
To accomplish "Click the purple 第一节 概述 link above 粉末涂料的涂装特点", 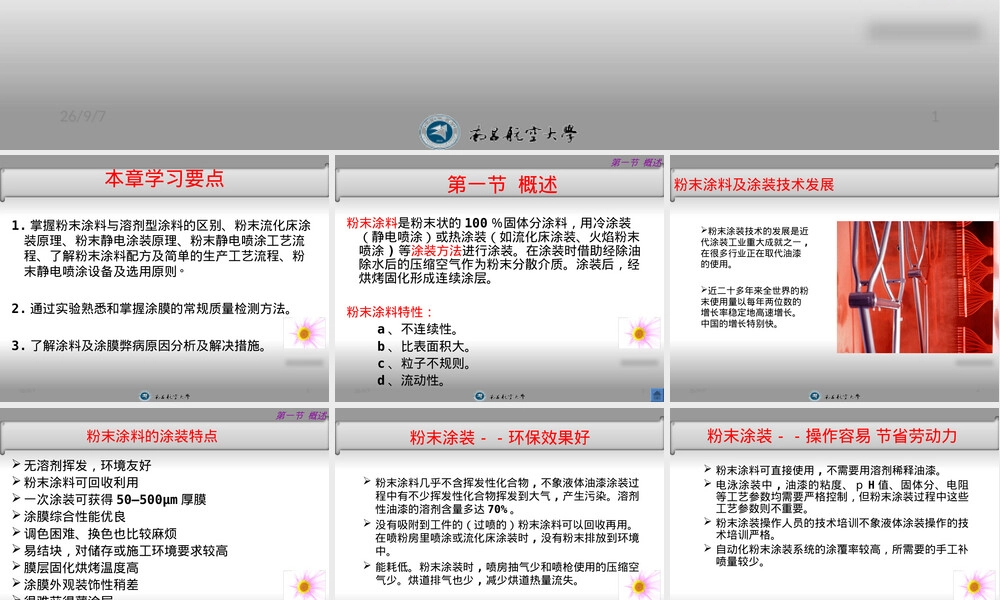I will point(301,416).
